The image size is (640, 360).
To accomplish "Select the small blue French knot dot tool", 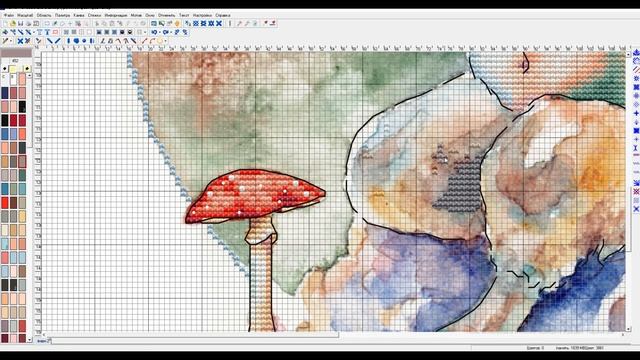I will (x=84, y=41).
